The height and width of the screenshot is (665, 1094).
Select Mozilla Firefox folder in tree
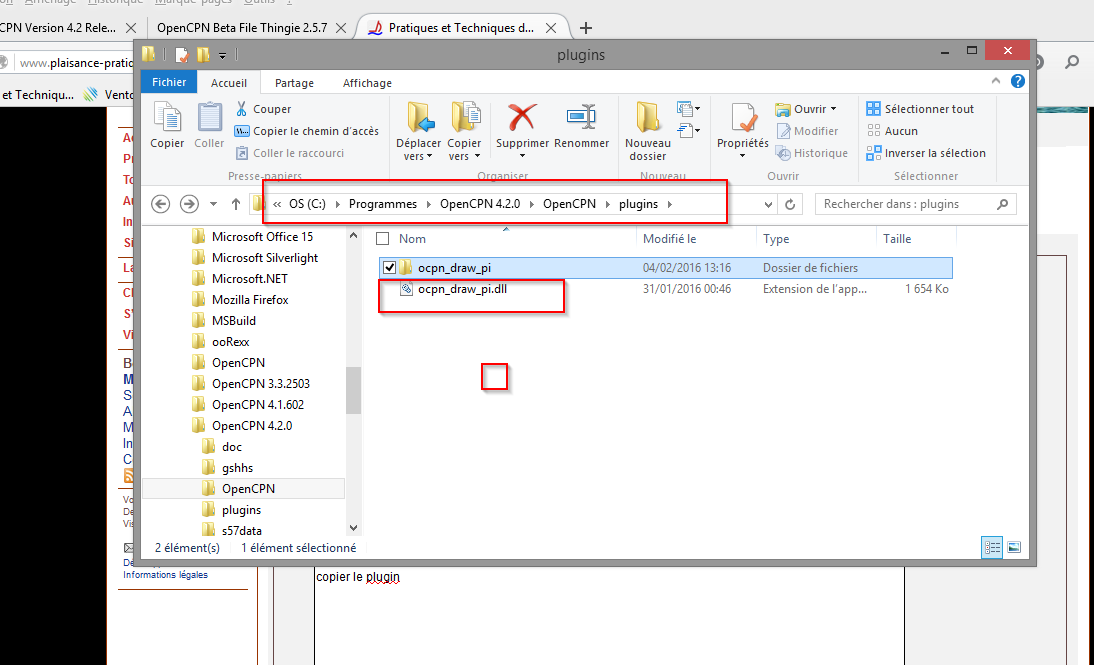[250, 299]
